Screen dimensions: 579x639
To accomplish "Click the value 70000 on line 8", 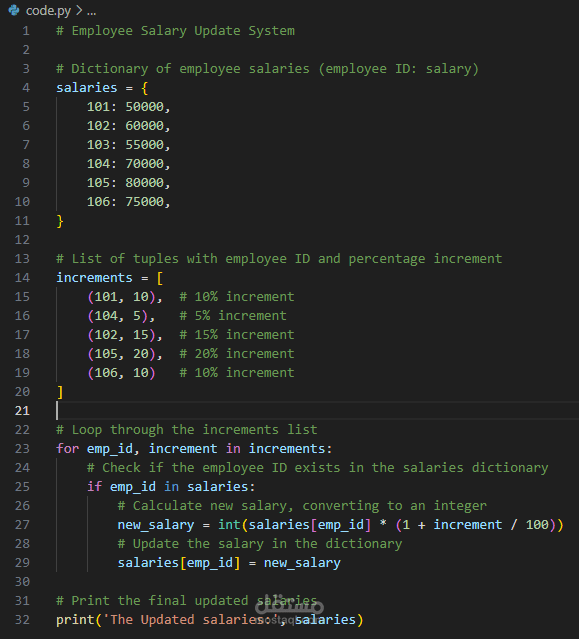I will click(x=144, y=164).
